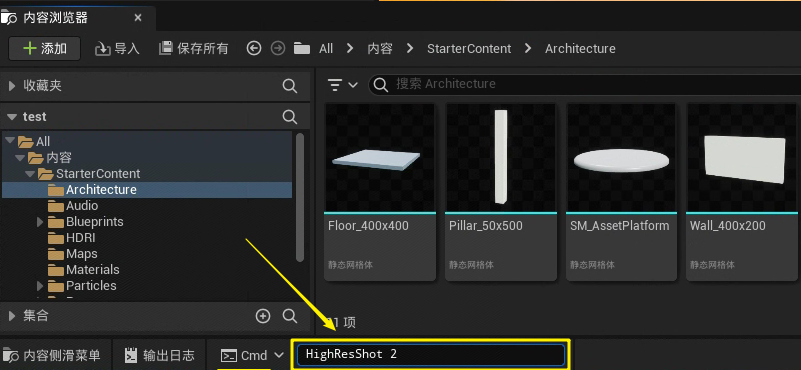Viewport: 801px width, 370px height.
Task: Click the folder tree vertical scrollbar
Action: point(300,197)
